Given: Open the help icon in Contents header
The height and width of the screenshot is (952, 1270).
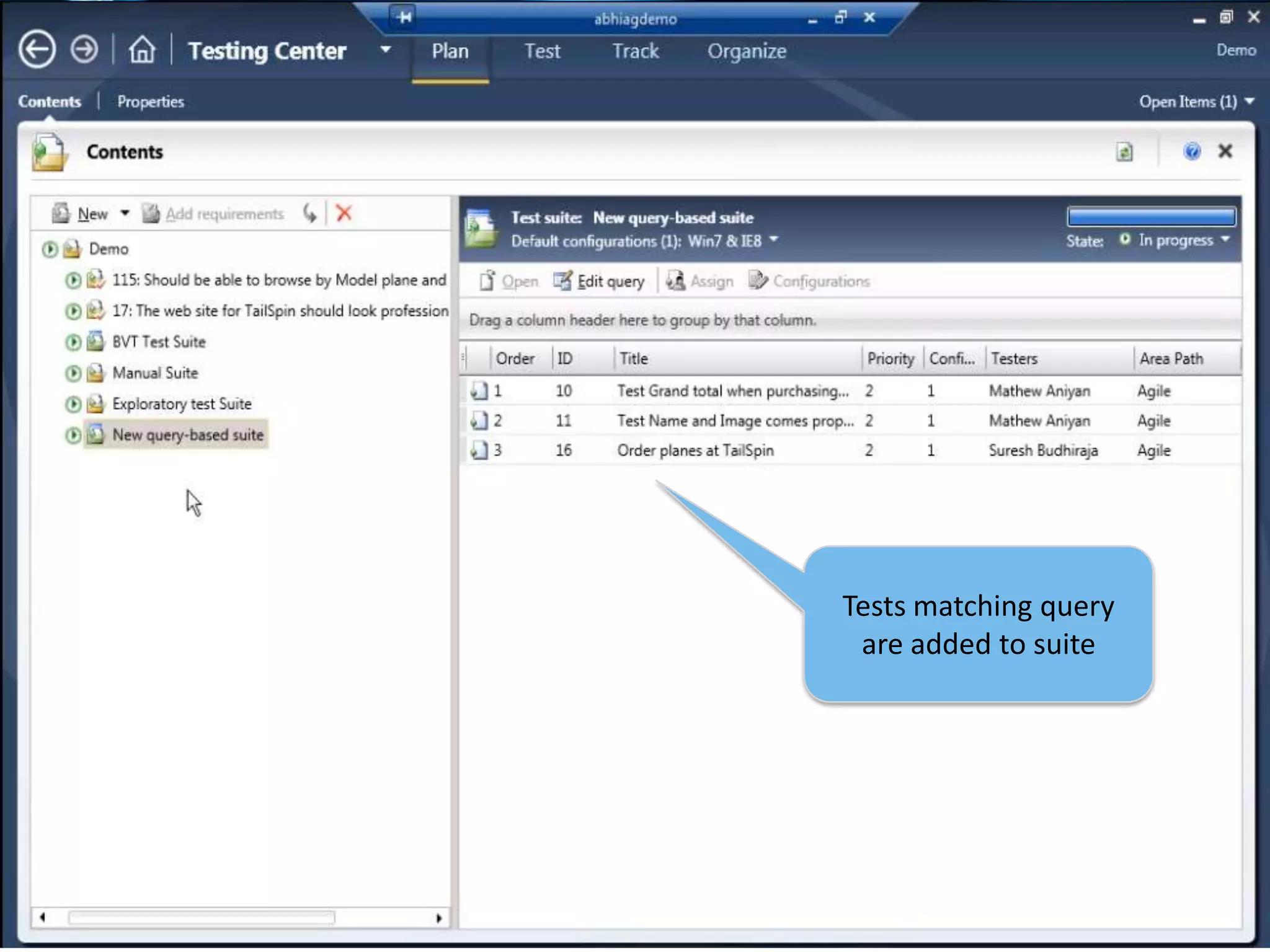Looking at the screenshot, I should pyautogui.click(x=1191, y=151).
